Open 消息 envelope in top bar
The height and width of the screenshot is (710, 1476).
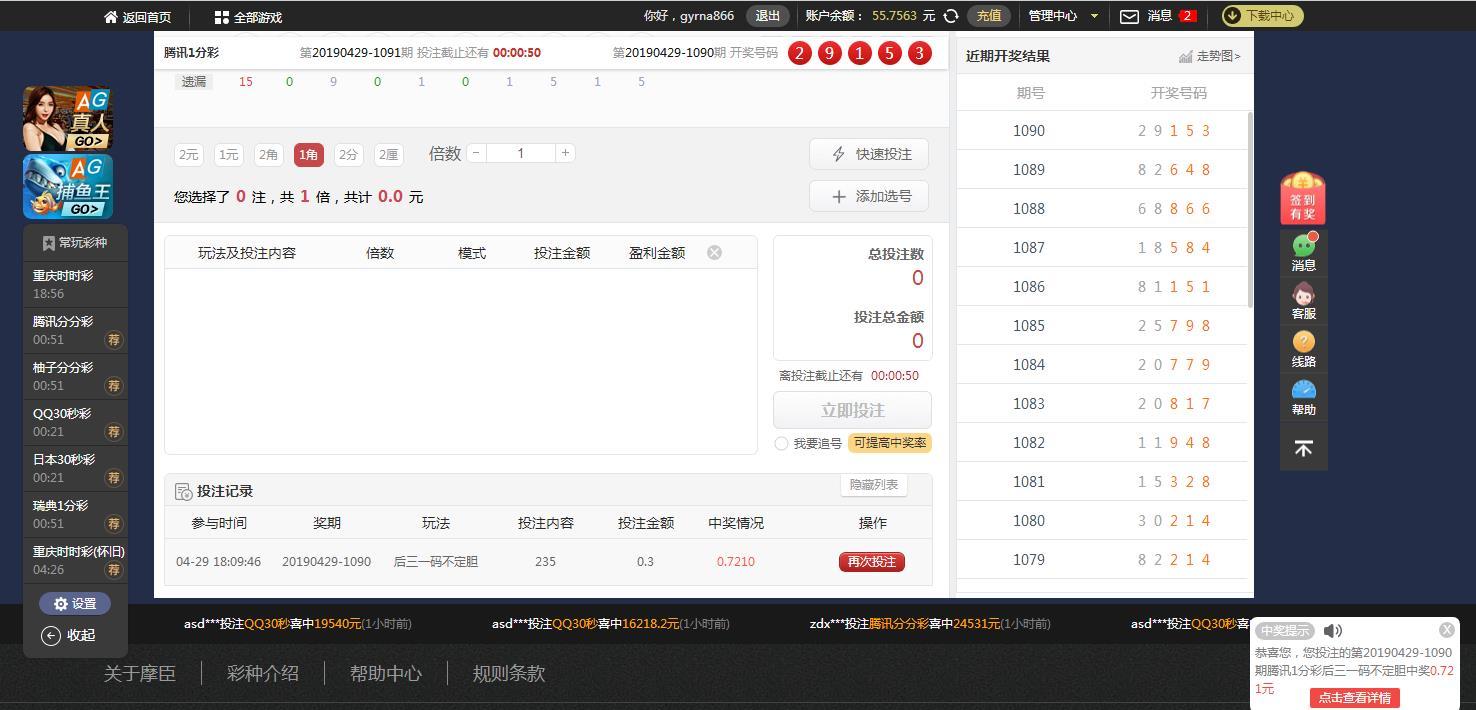pyautogui.click(x=1157, y=16)
